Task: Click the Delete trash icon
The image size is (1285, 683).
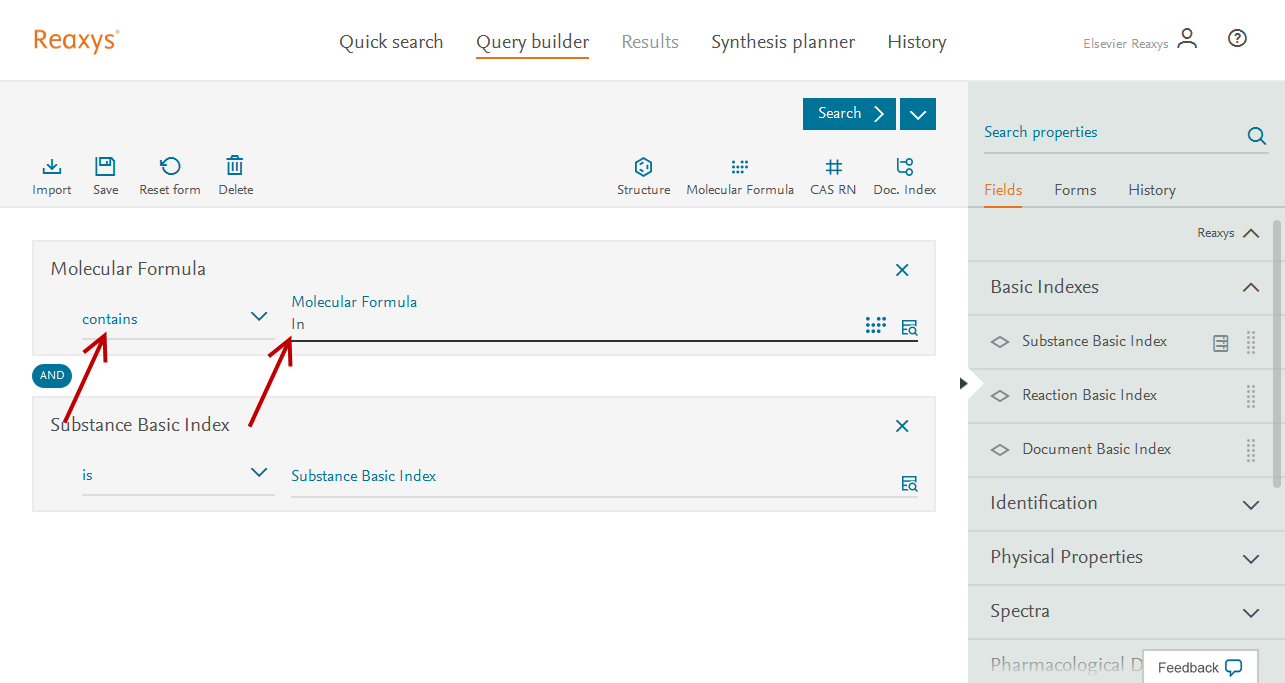Action: [235, 167]
